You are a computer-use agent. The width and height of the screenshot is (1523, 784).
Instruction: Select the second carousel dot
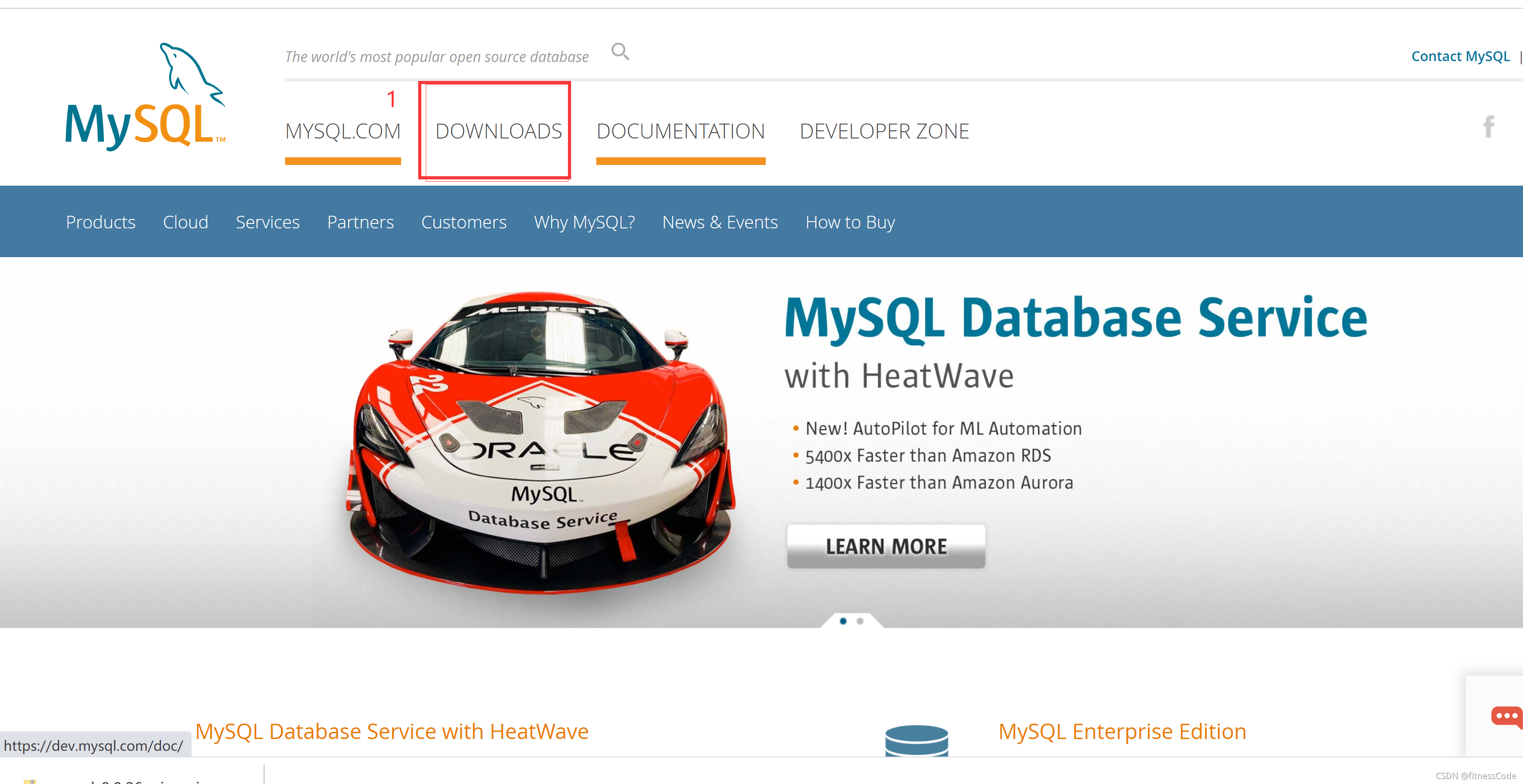(x=860, y=621)
